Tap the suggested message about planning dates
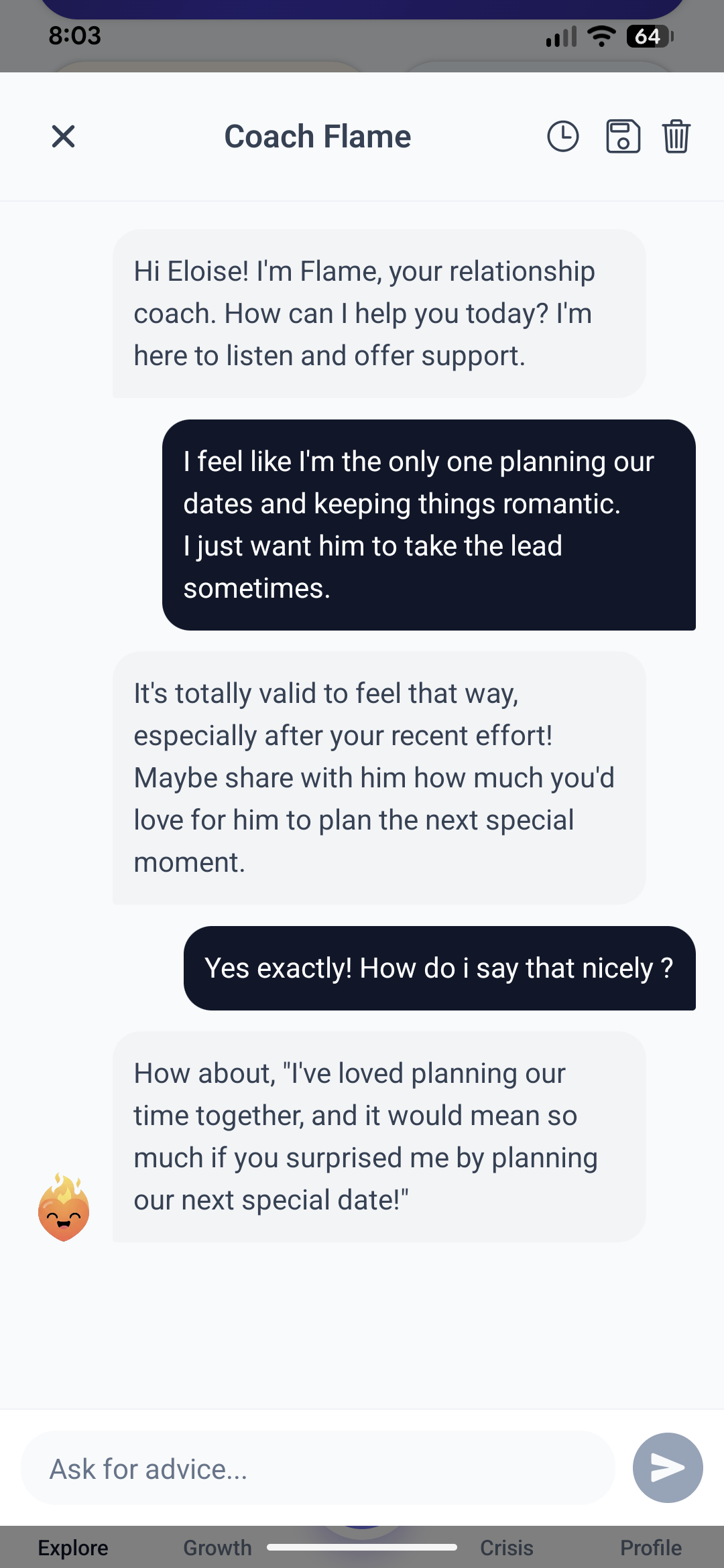The width and height of the screenshot is (724, 1568). [x=378, y=1136]
